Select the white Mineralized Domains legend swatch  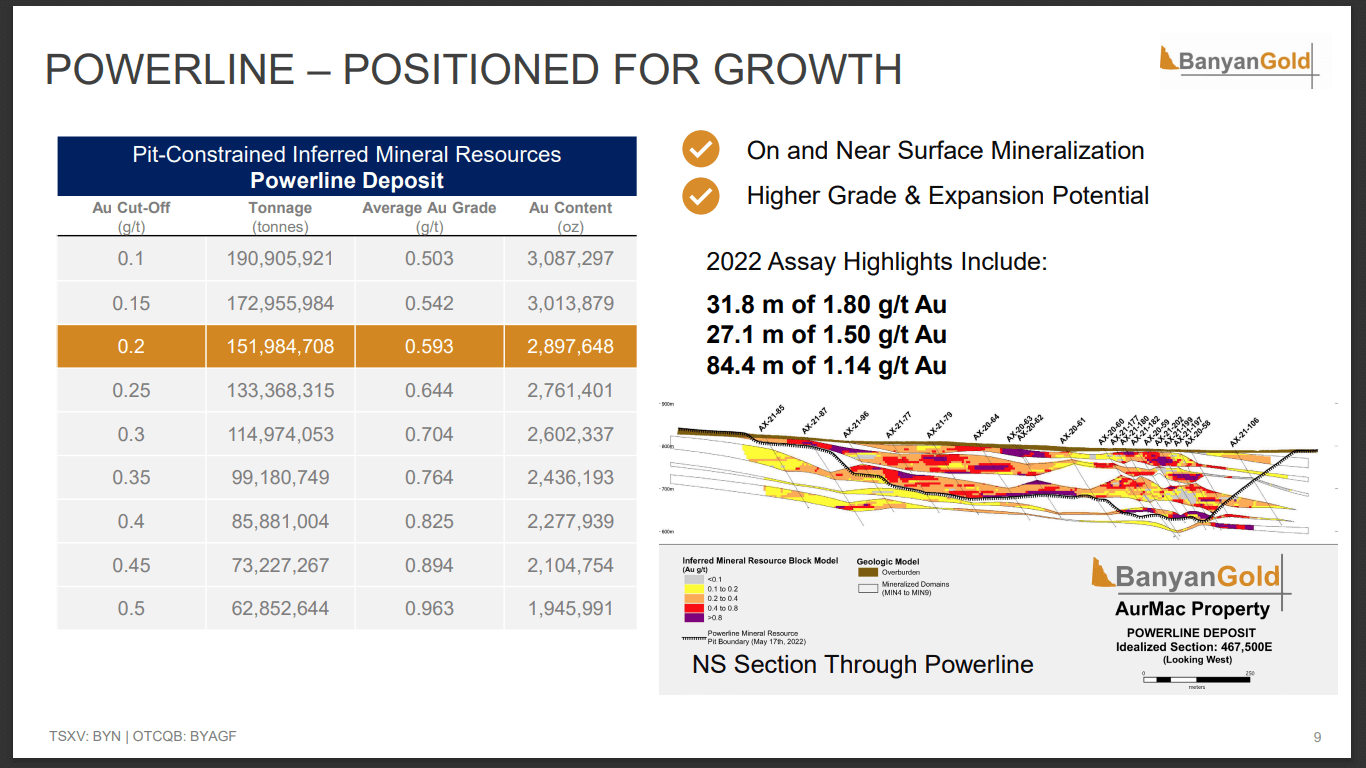867,589
